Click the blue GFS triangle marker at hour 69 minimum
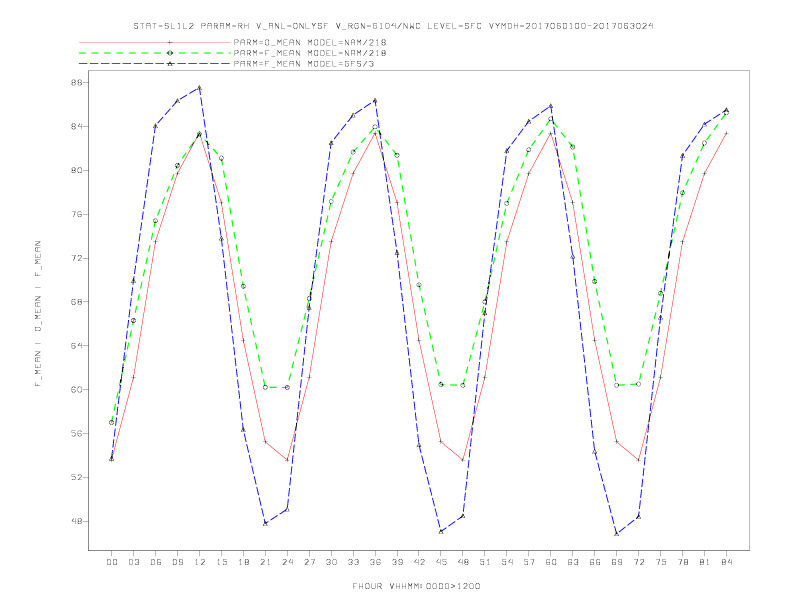Viewport: 792px width, 612px height. tap(617, 533)
